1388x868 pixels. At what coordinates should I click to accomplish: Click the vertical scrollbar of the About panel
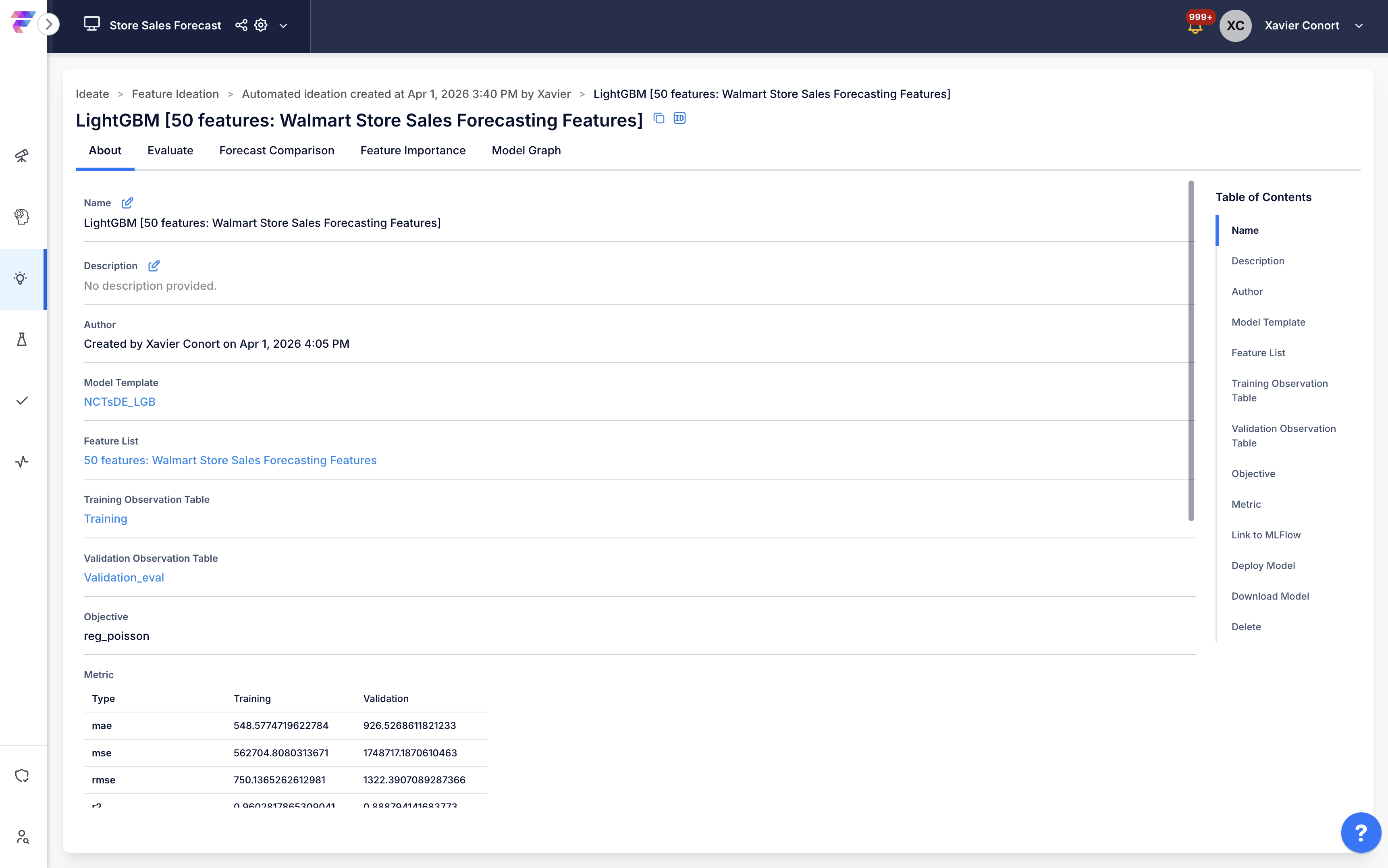pyautogui.click(x=1191, y=350)
